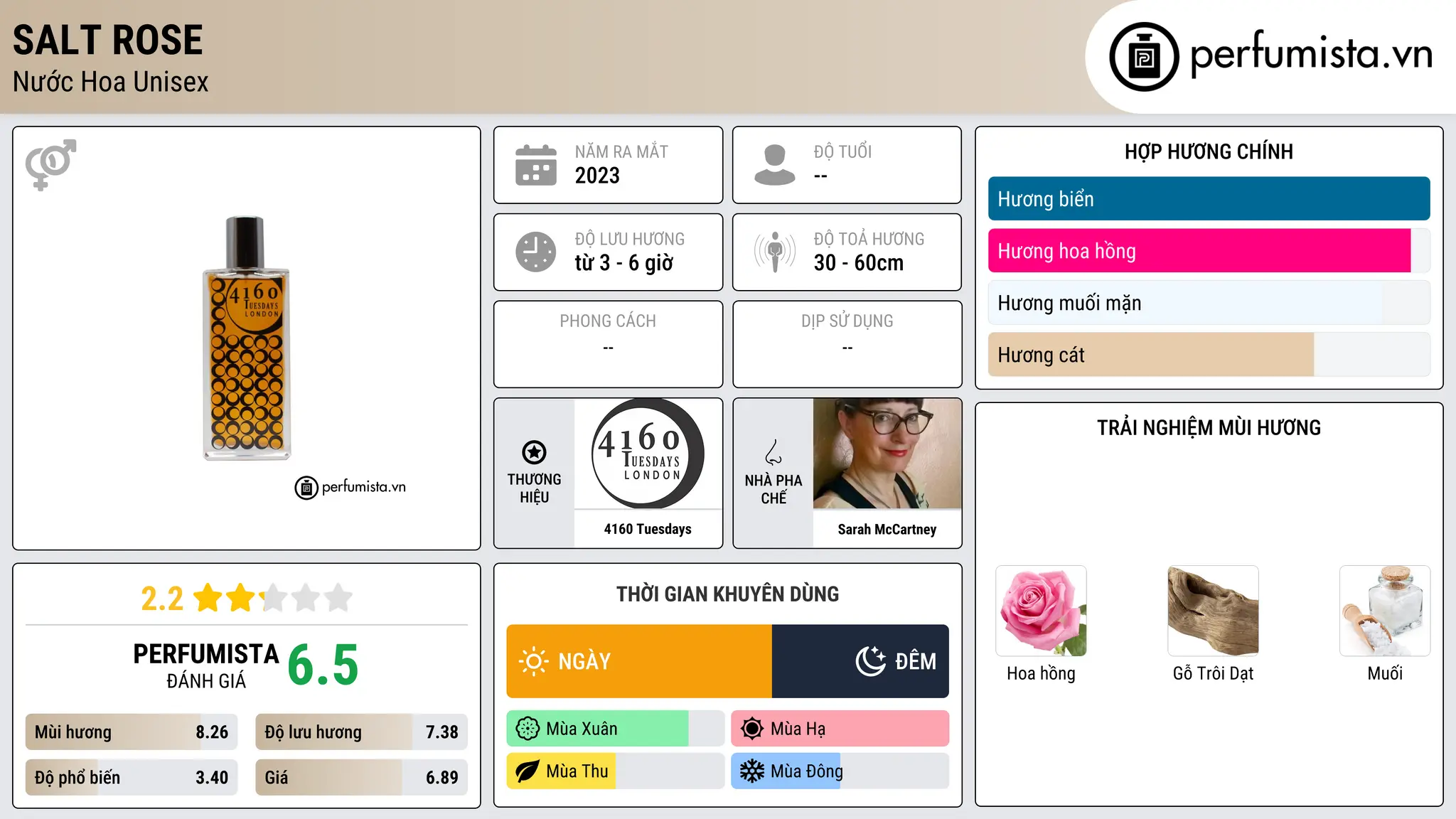Select the Hương hoa hồng accord bar
The width and height of the screenshot is (1456, 819).
[x=1209, y=251]
